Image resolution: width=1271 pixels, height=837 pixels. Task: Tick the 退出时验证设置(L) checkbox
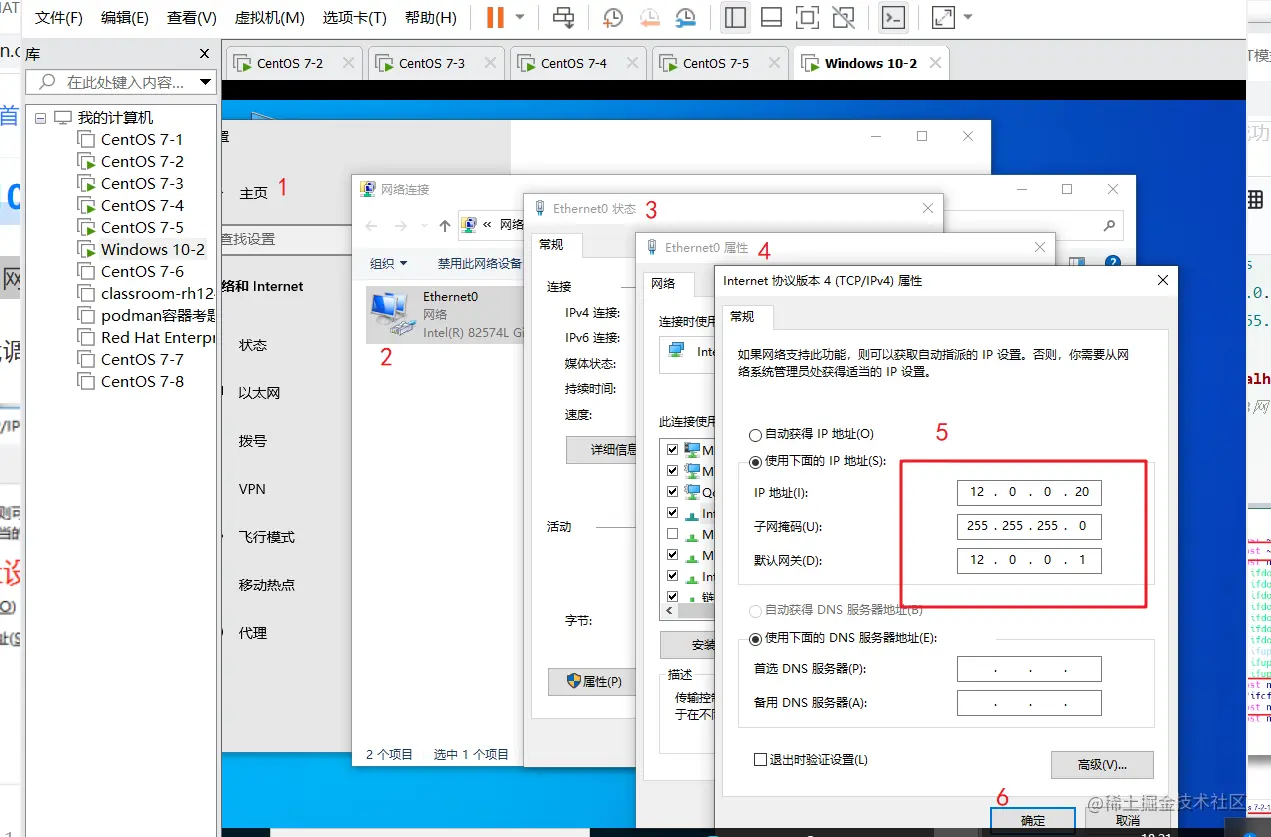(x=760, y=760)
